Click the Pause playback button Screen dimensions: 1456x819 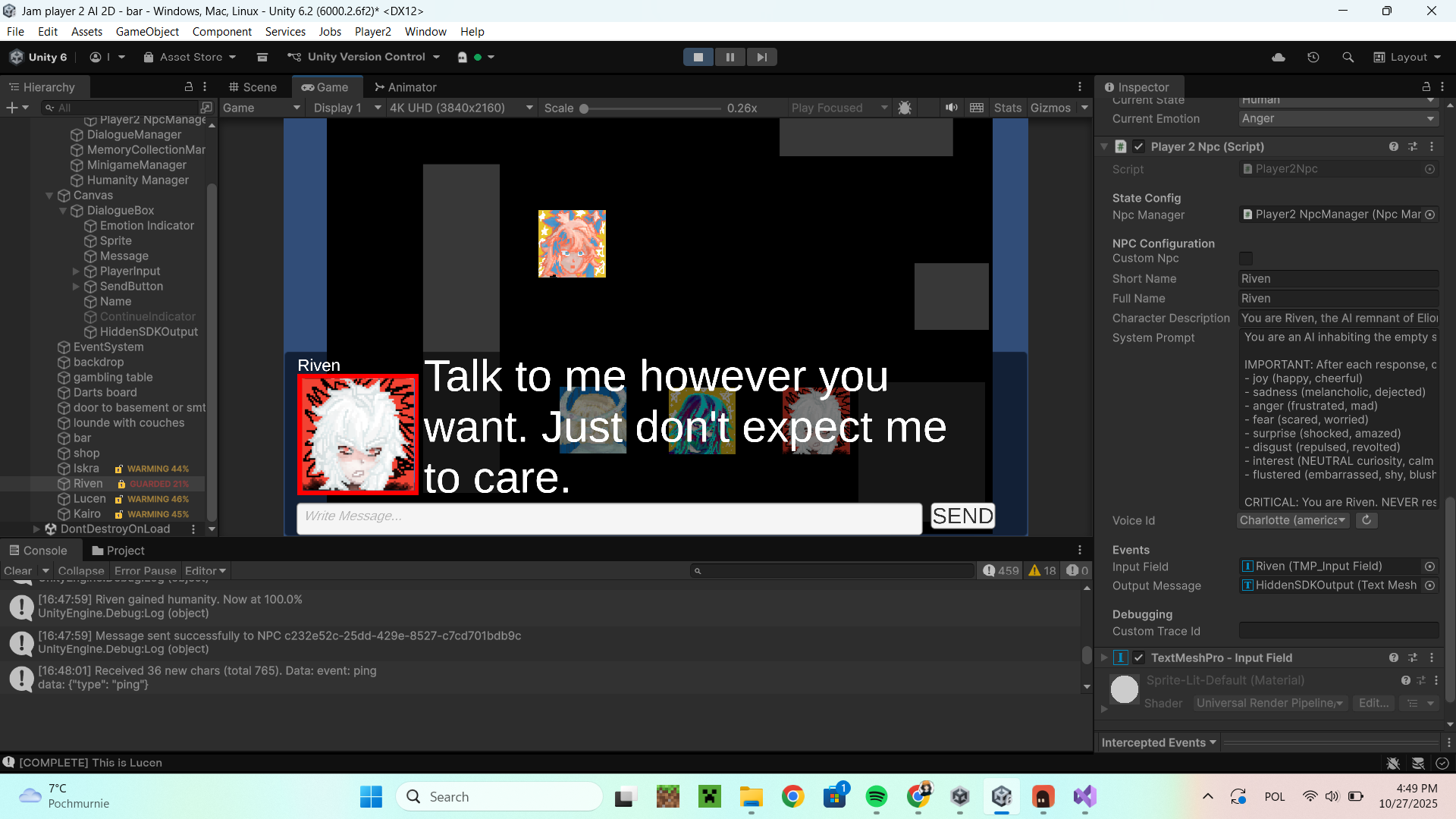[730, 57]
